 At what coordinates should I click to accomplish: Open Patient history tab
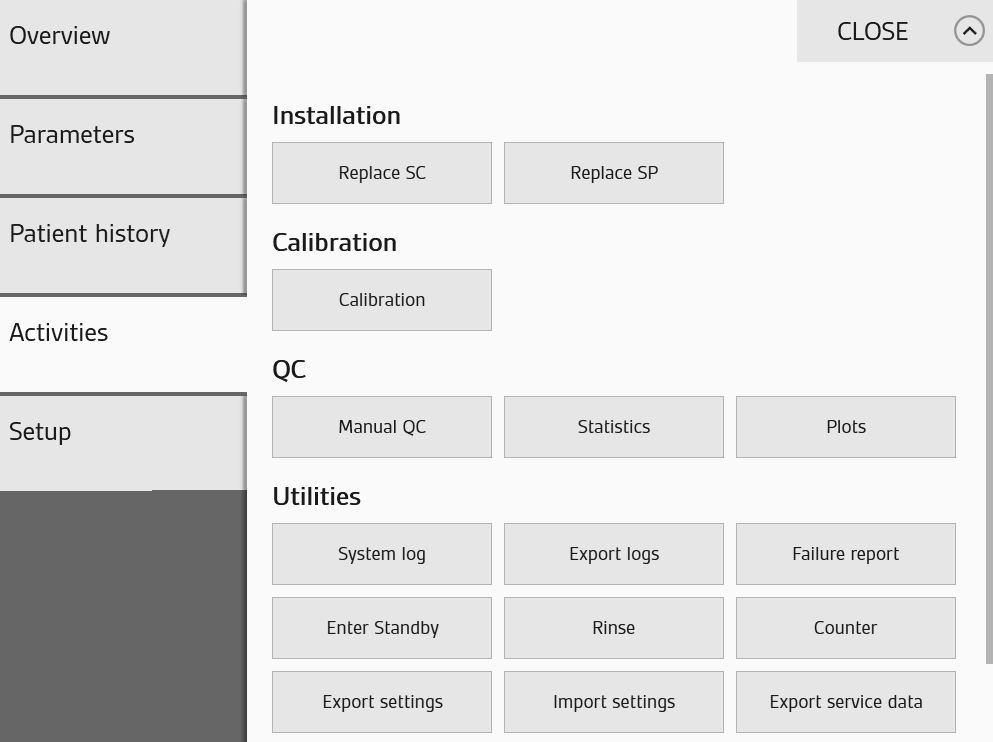[123, 246]
